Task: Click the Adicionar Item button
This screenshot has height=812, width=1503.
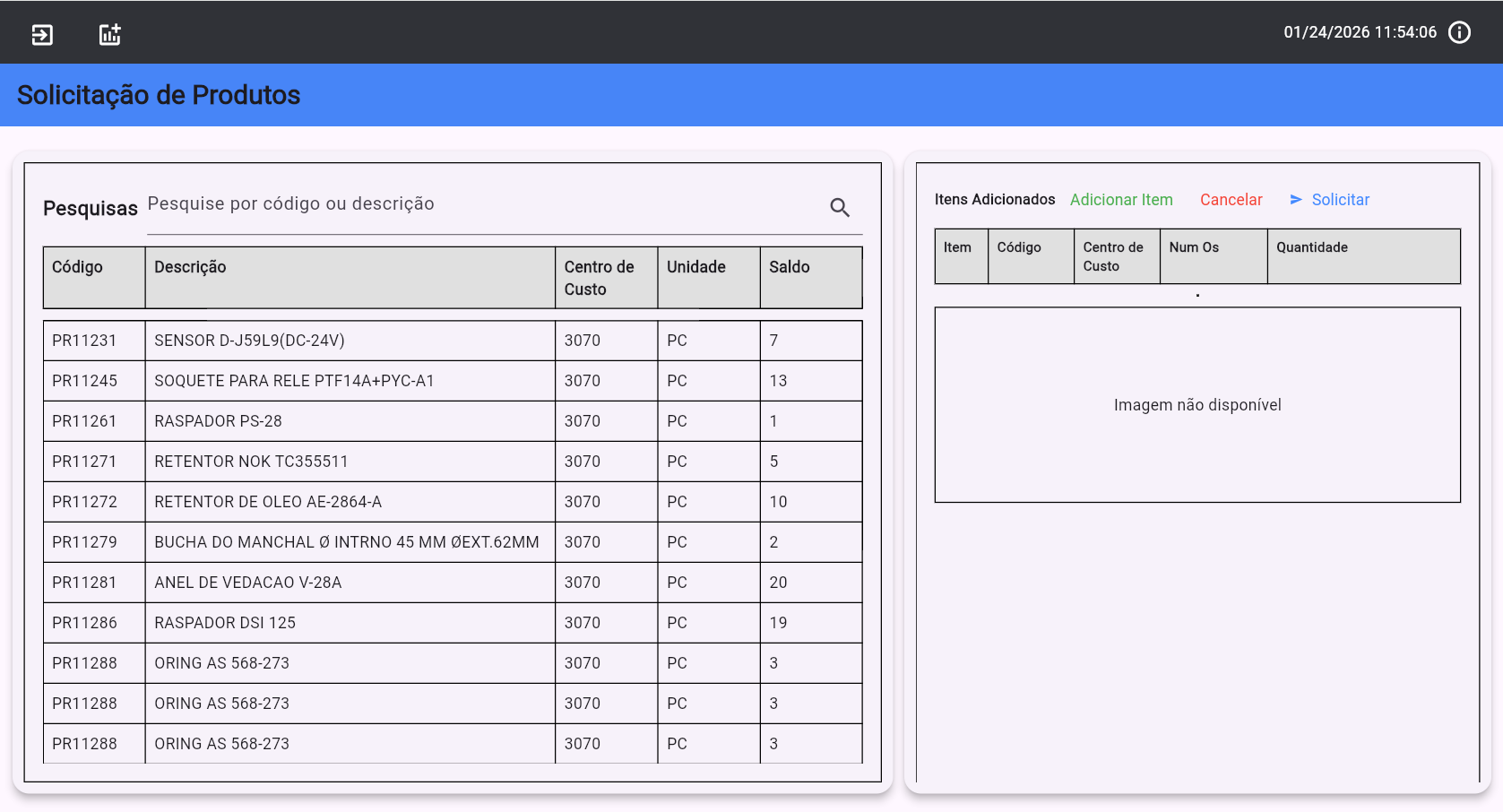Action: click(1120, 200)
